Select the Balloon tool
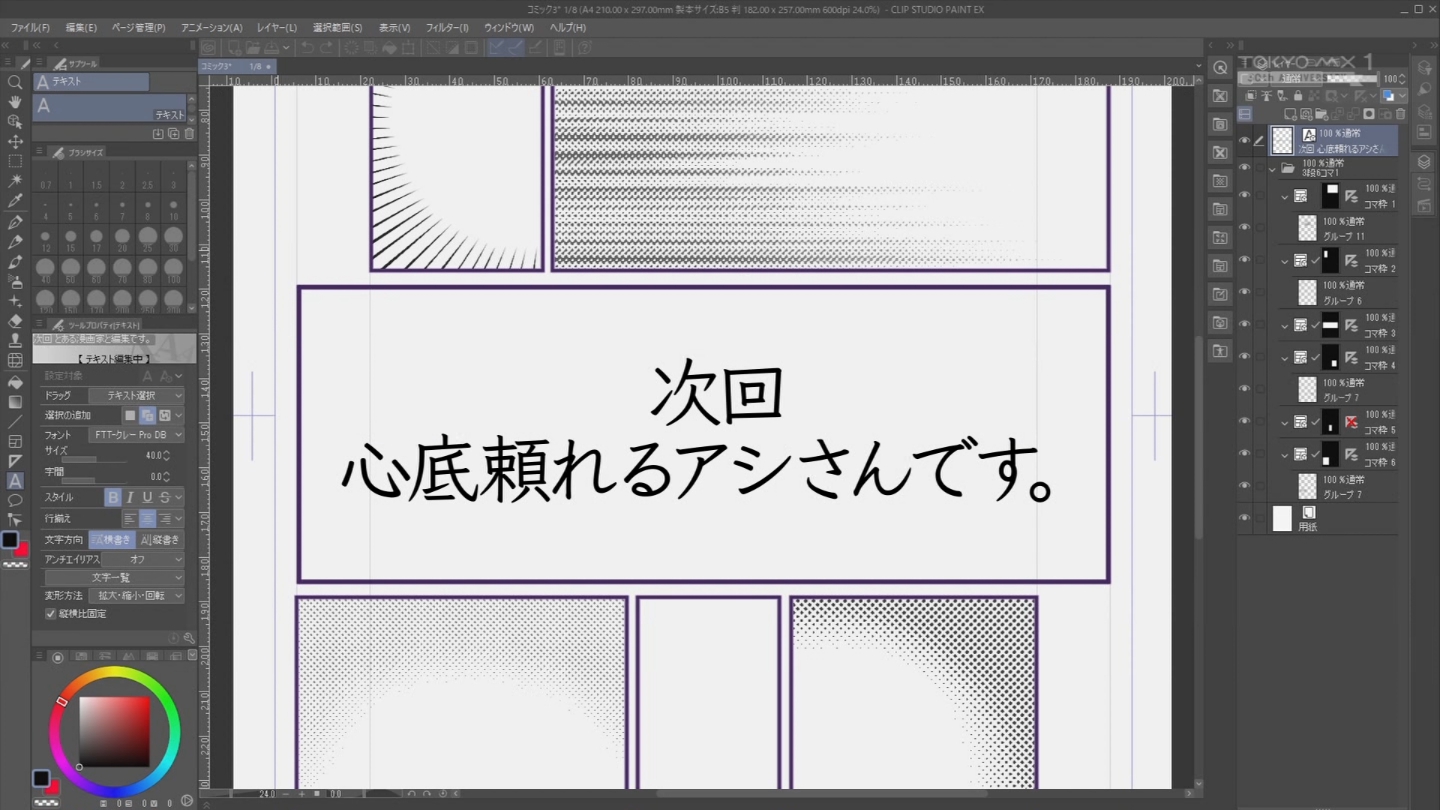The width and height of the screenshot is (1440, 810). pos(15,500)
